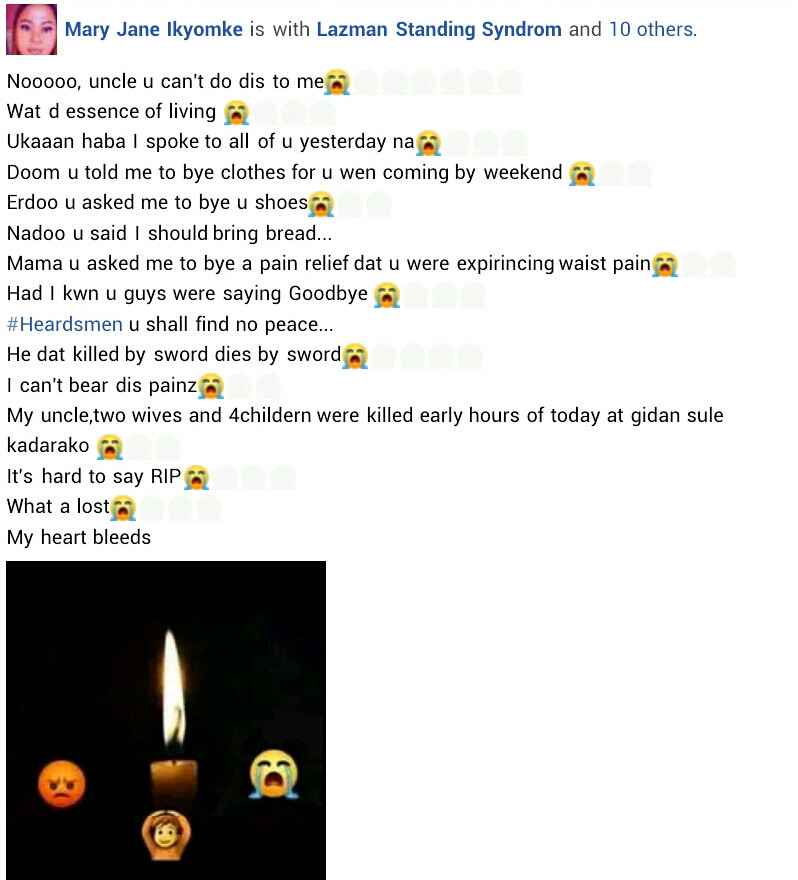Show the 10 others tagged
This screenshot has width=798, height=880.
[x=653, y=29]
